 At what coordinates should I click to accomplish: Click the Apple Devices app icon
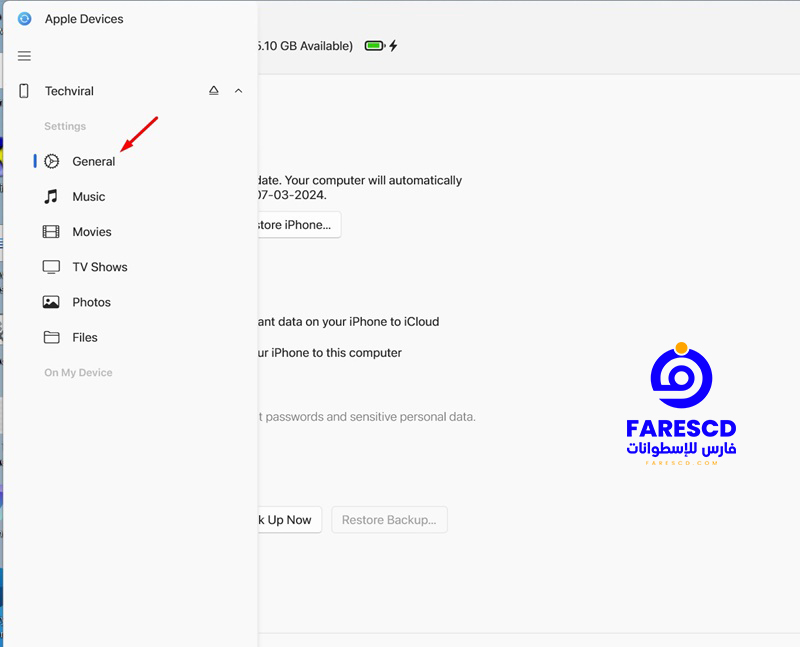[x=24, y=19]
